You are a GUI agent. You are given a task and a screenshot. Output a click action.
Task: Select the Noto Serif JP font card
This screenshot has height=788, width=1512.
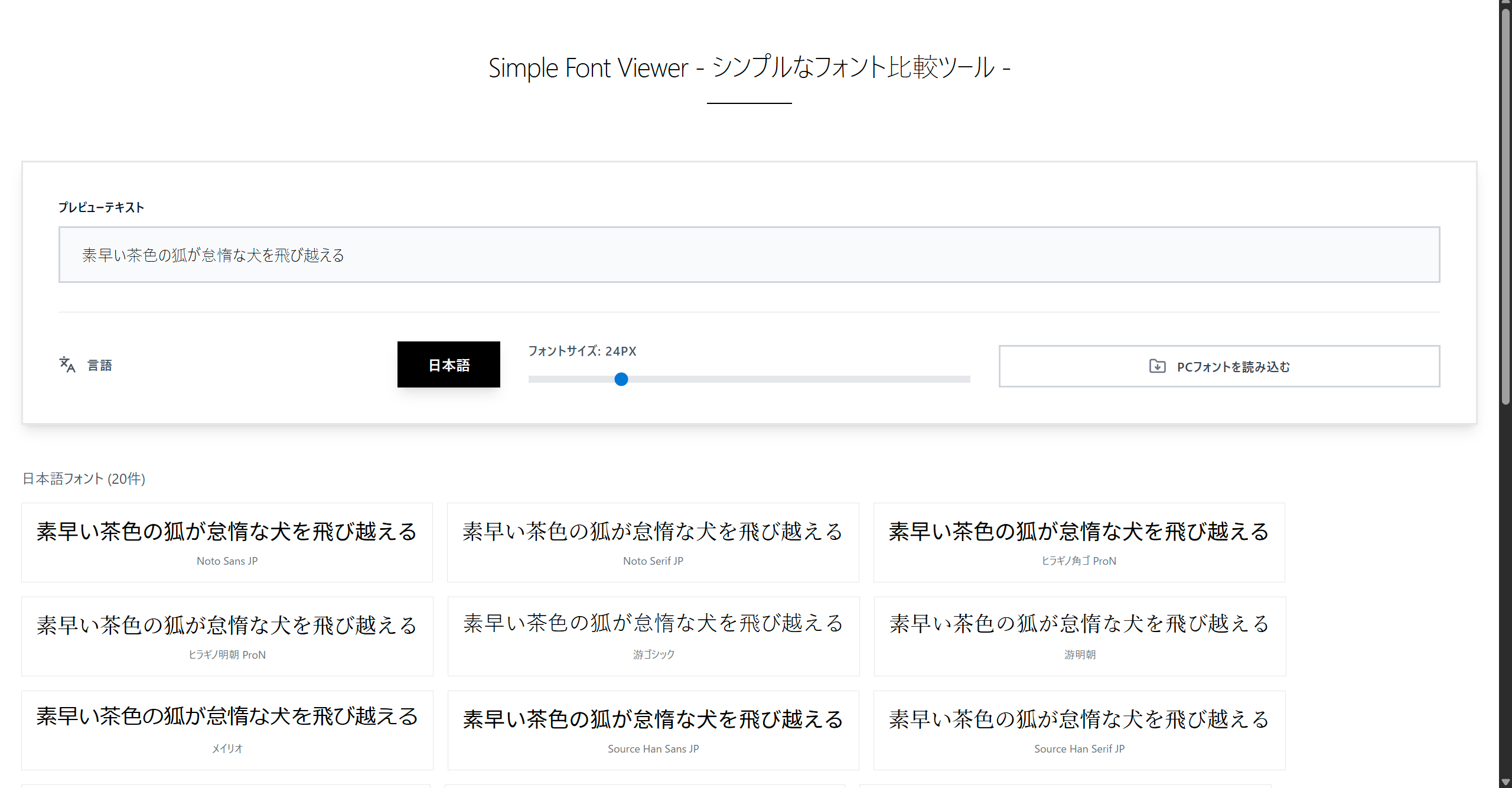coord(653,542)
